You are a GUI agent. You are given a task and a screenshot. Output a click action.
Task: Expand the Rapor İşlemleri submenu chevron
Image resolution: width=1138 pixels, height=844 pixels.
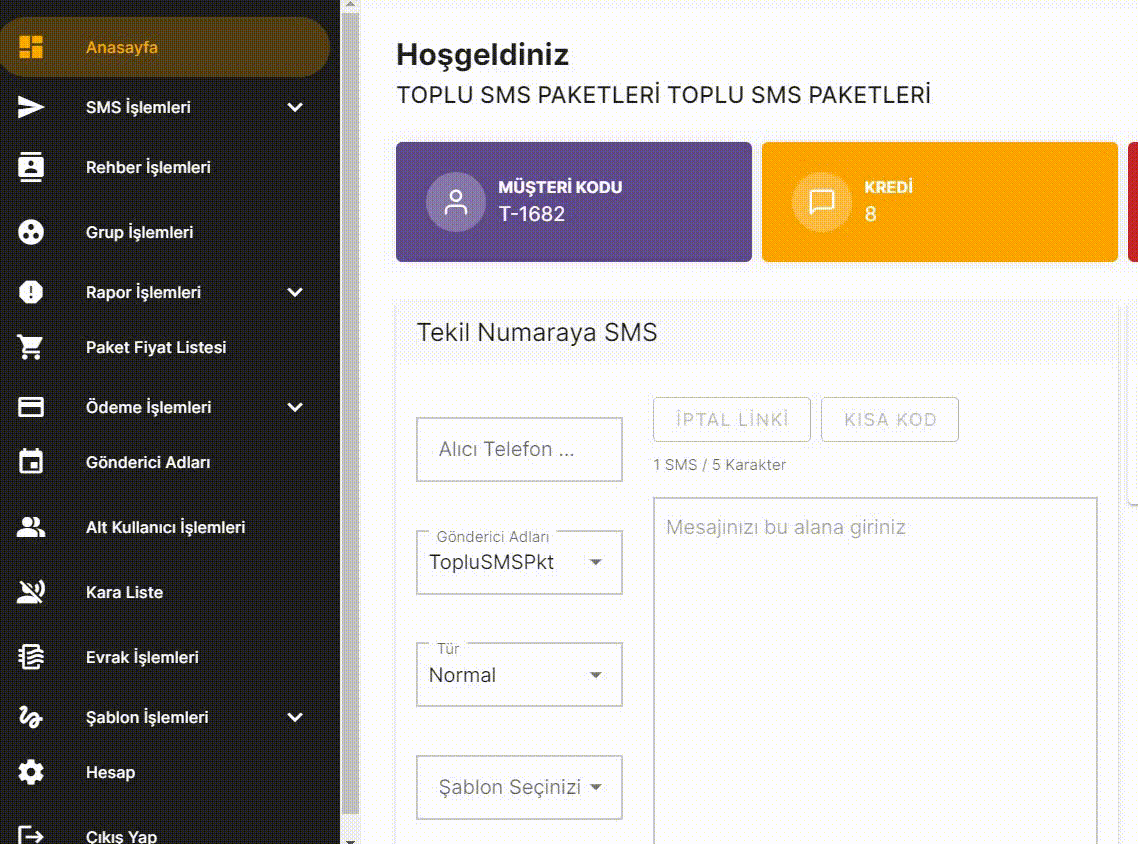tap(295, 292)
